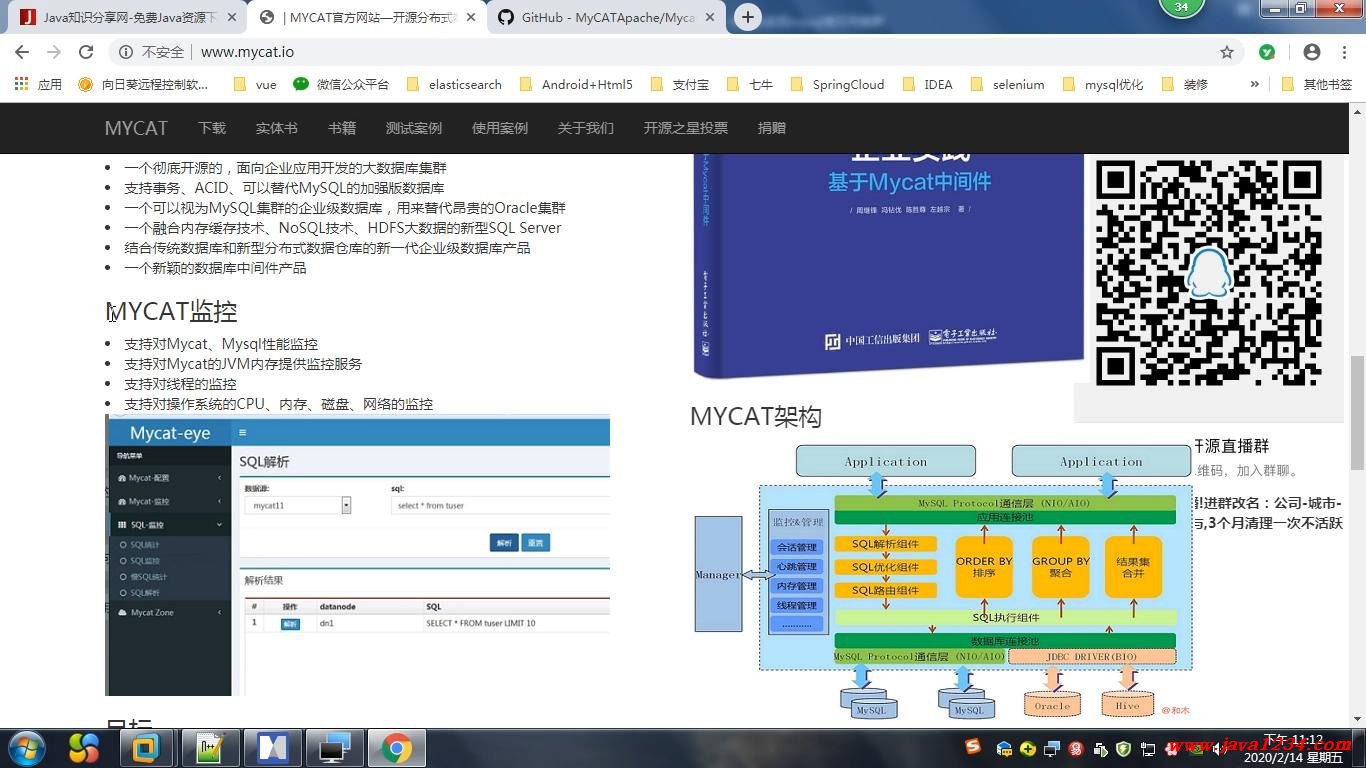
Task: Switch to the GitHub MyCATApache tab
Action: (608, 18)
